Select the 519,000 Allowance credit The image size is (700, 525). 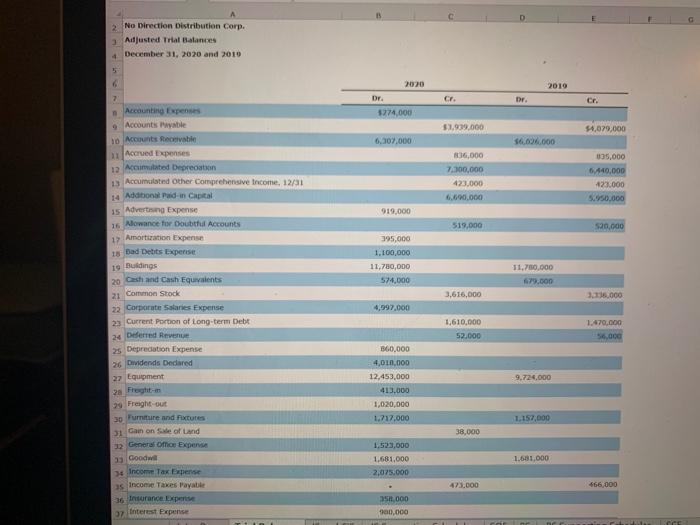pos(467,225)
